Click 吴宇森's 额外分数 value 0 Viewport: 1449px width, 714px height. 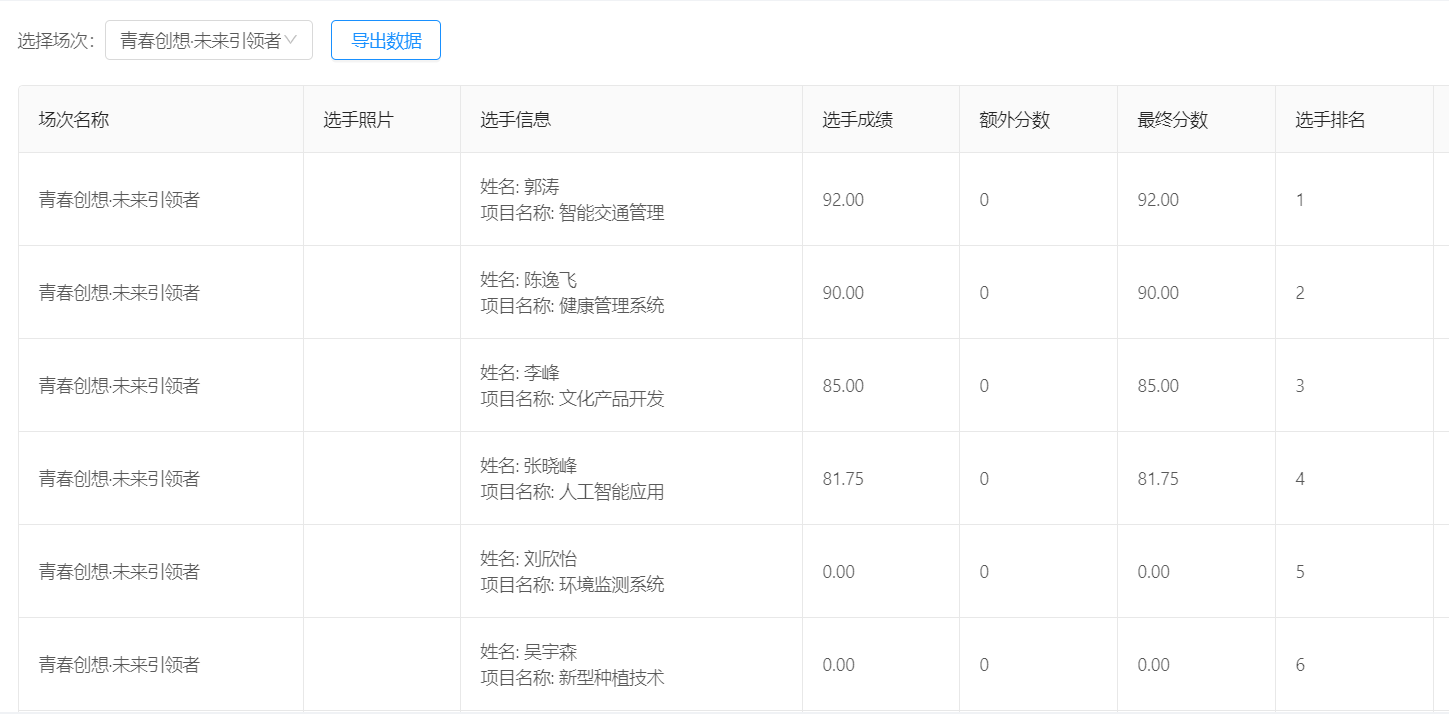984,665
